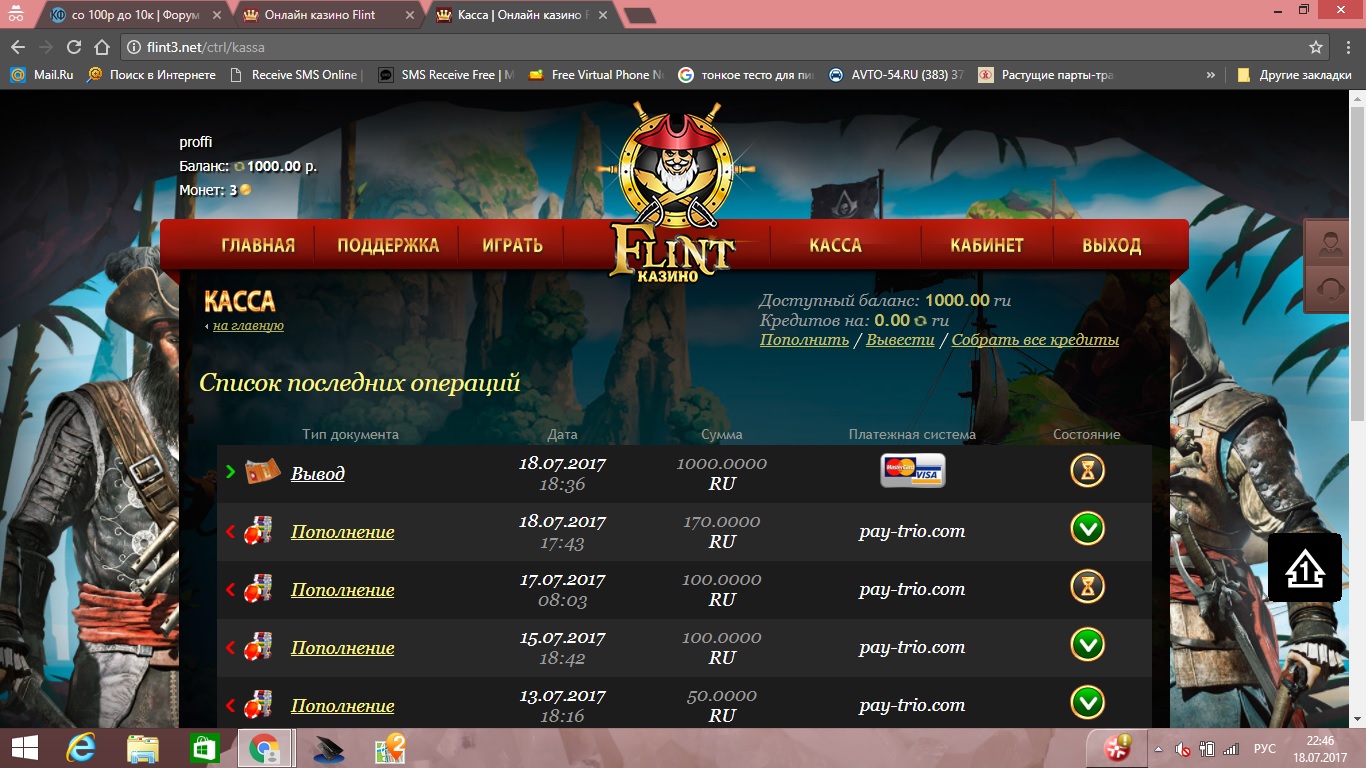The image size is (1366, 768).
Task: Open ПОДДЕРЖКА in the site menu
Action: tap(388, 246)
